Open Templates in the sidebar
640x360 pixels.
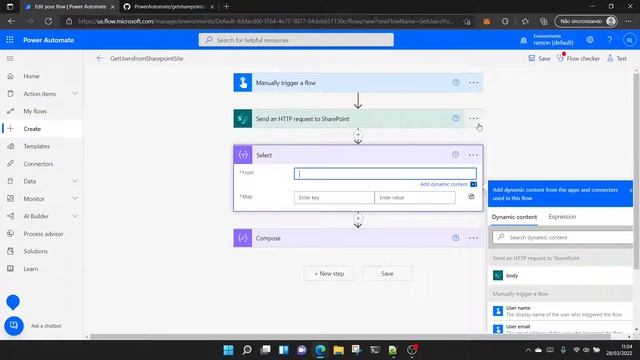point(36,146)
